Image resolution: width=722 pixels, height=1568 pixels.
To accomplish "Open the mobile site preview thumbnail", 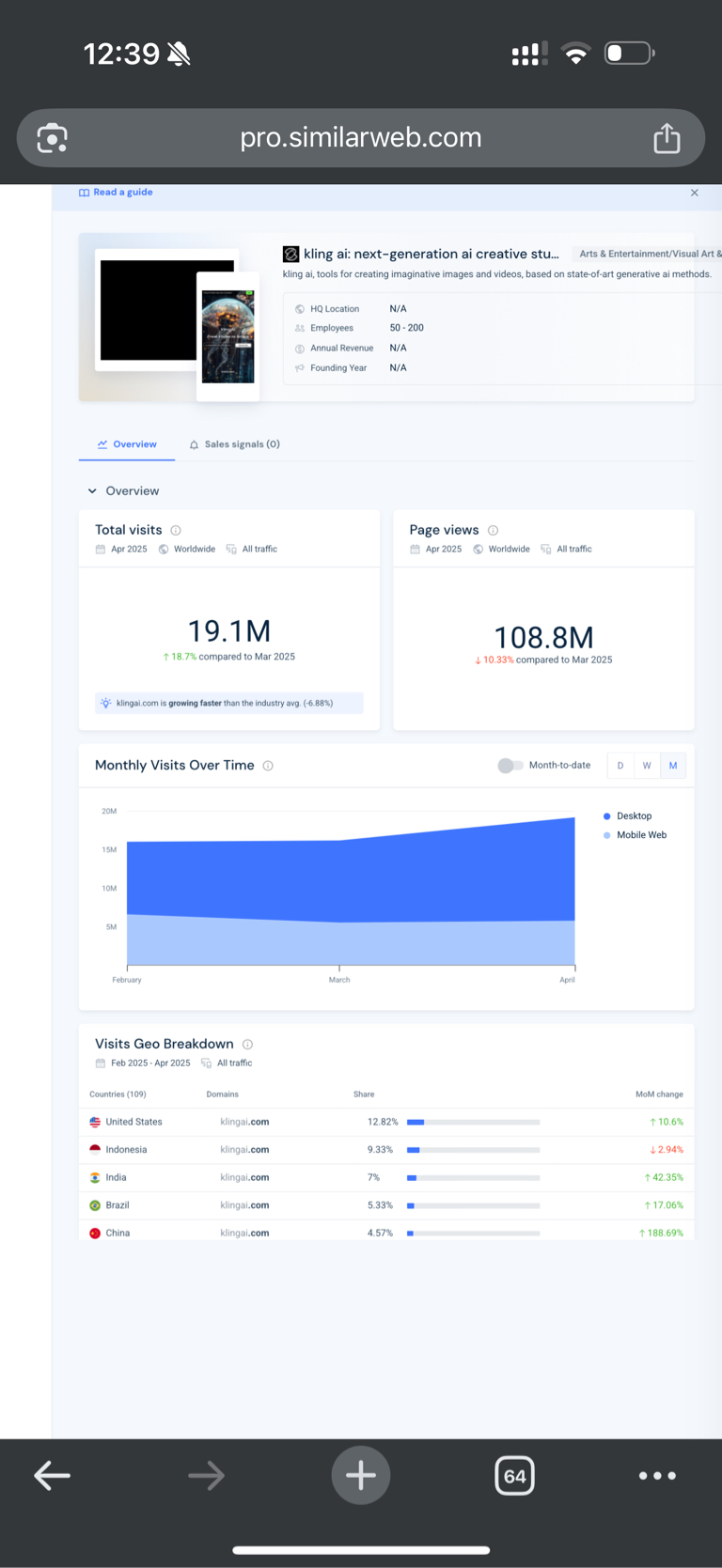I will pos(228,336).
